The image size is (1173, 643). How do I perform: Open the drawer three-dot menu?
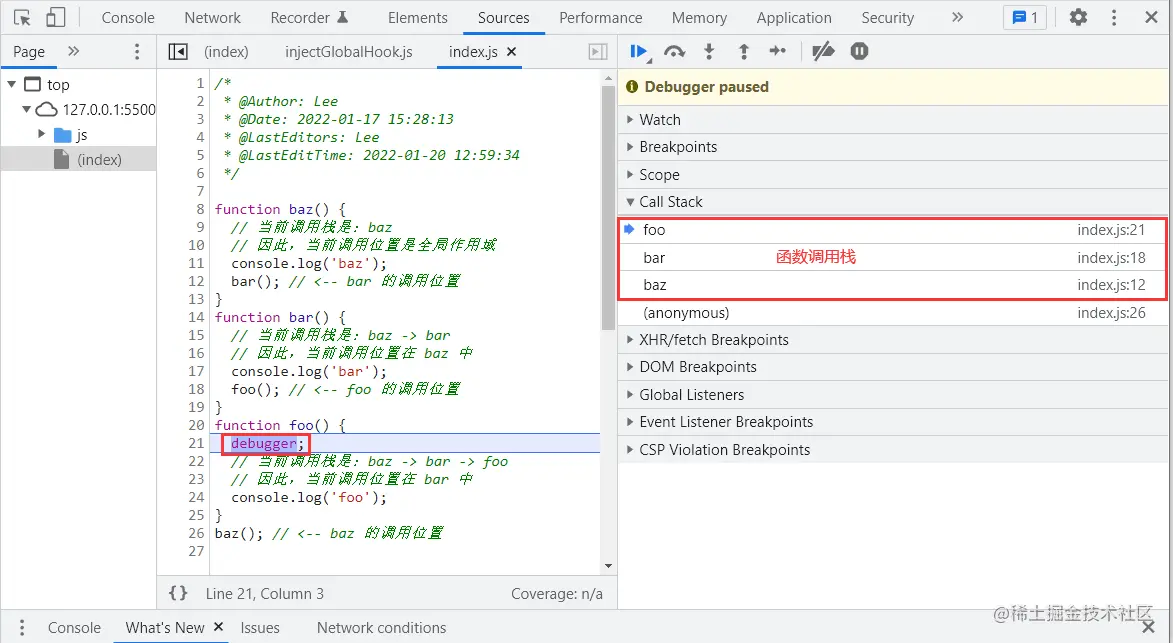[22, 627]
